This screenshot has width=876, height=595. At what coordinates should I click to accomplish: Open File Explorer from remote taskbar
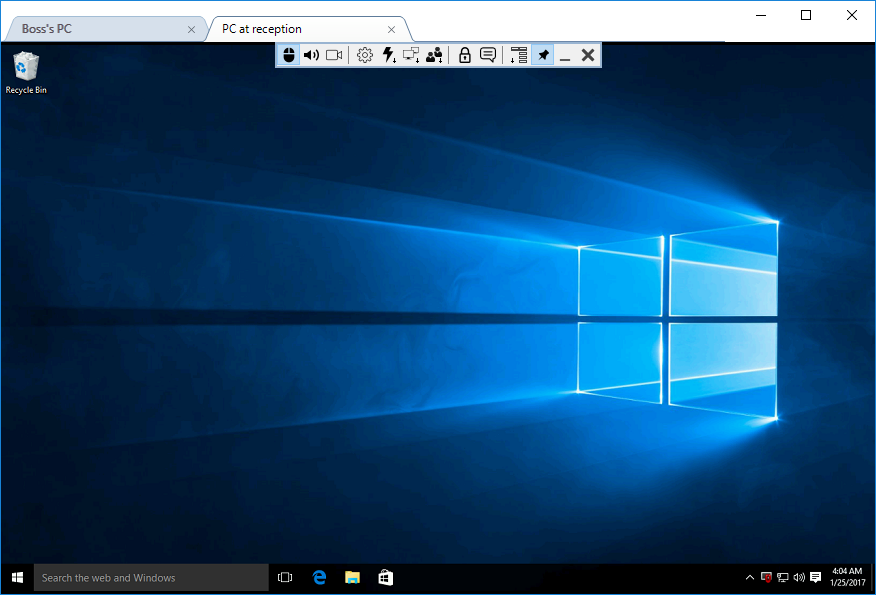tap(352, 577)
